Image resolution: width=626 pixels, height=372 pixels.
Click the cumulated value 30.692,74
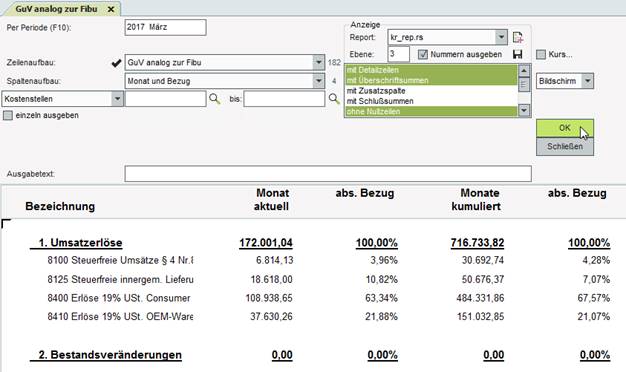point(483,260)
